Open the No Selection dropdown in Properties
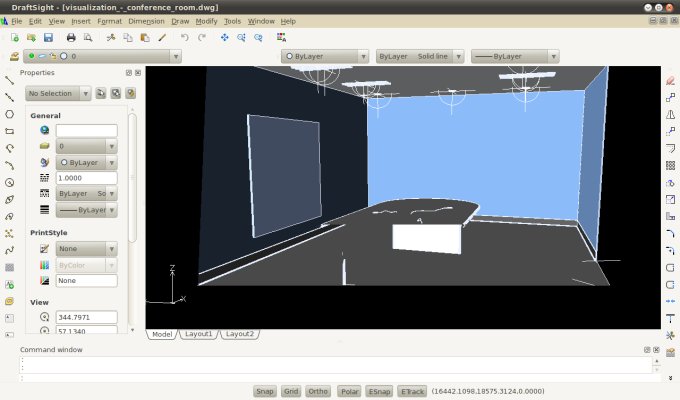 58,93
